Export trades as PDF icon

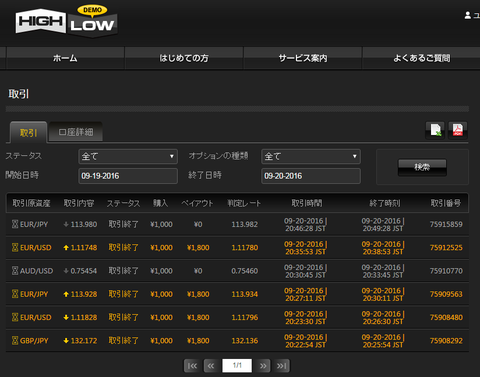pos(458,130)
